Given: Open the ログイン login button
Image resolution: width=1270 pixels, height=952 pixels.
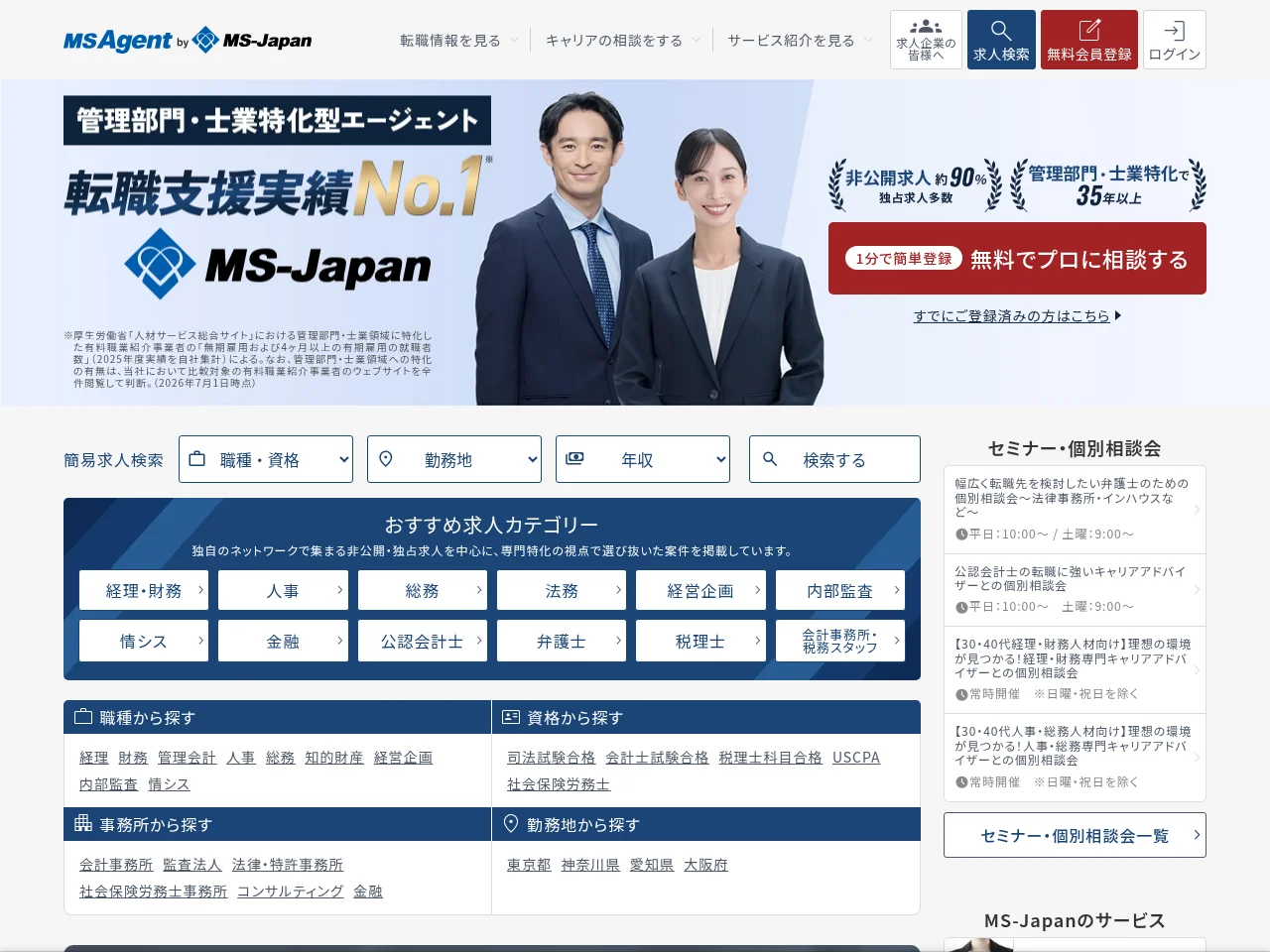Looking at the screenshot, I should (x=1175, y=40).
